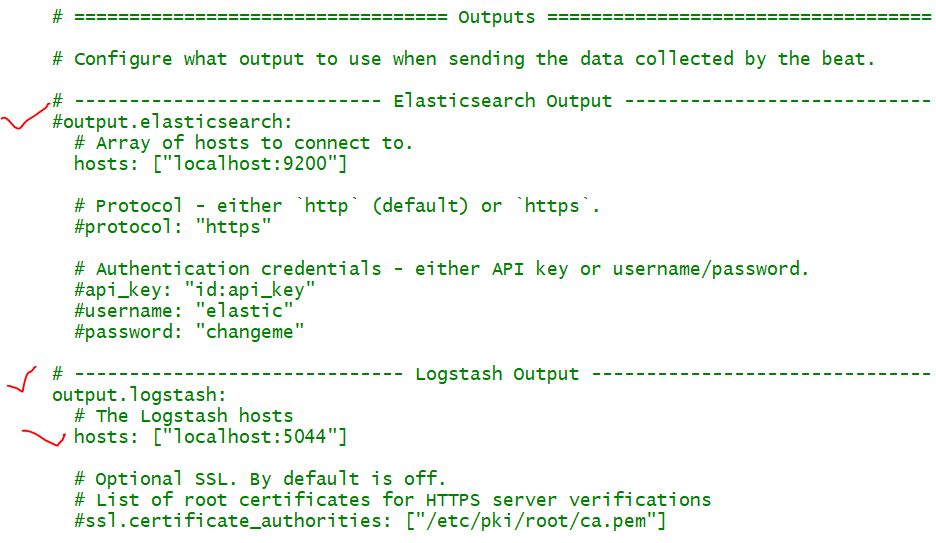936x543 pixels.
Task: Place cursor on output.logstash line
Action: [x=140, y=395]
